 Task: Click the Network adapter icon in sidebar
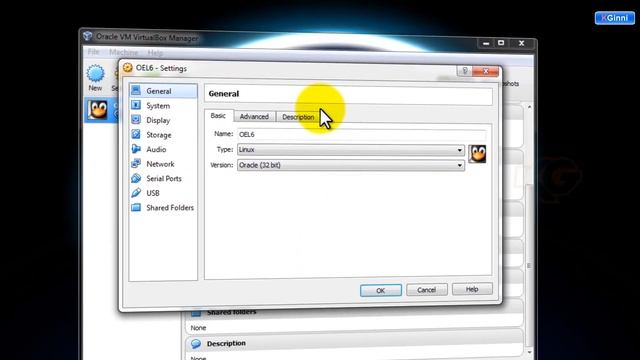[x=136, y=164]
